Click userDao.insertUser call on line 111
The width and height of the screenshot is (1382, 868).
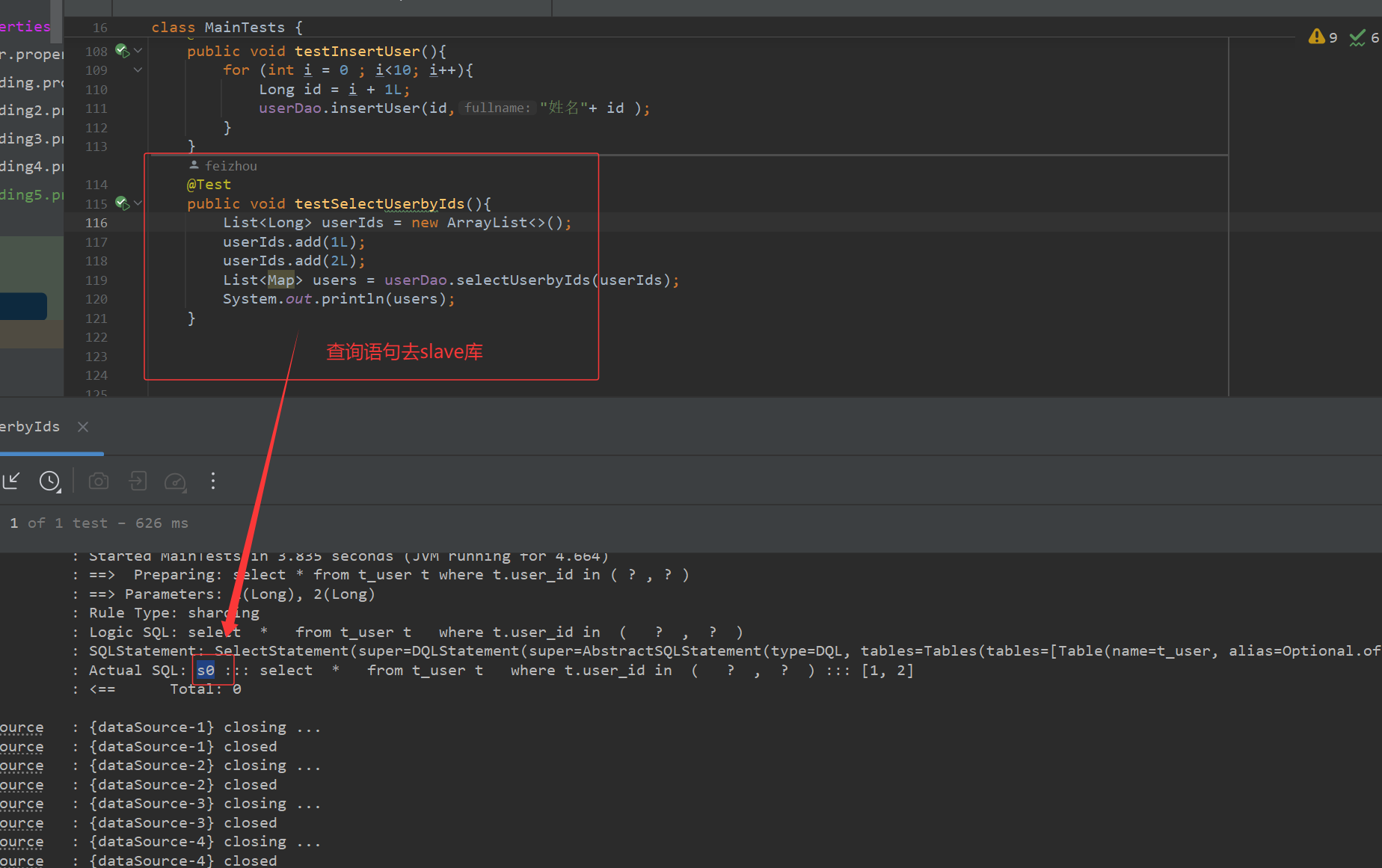tap(455, 108)
